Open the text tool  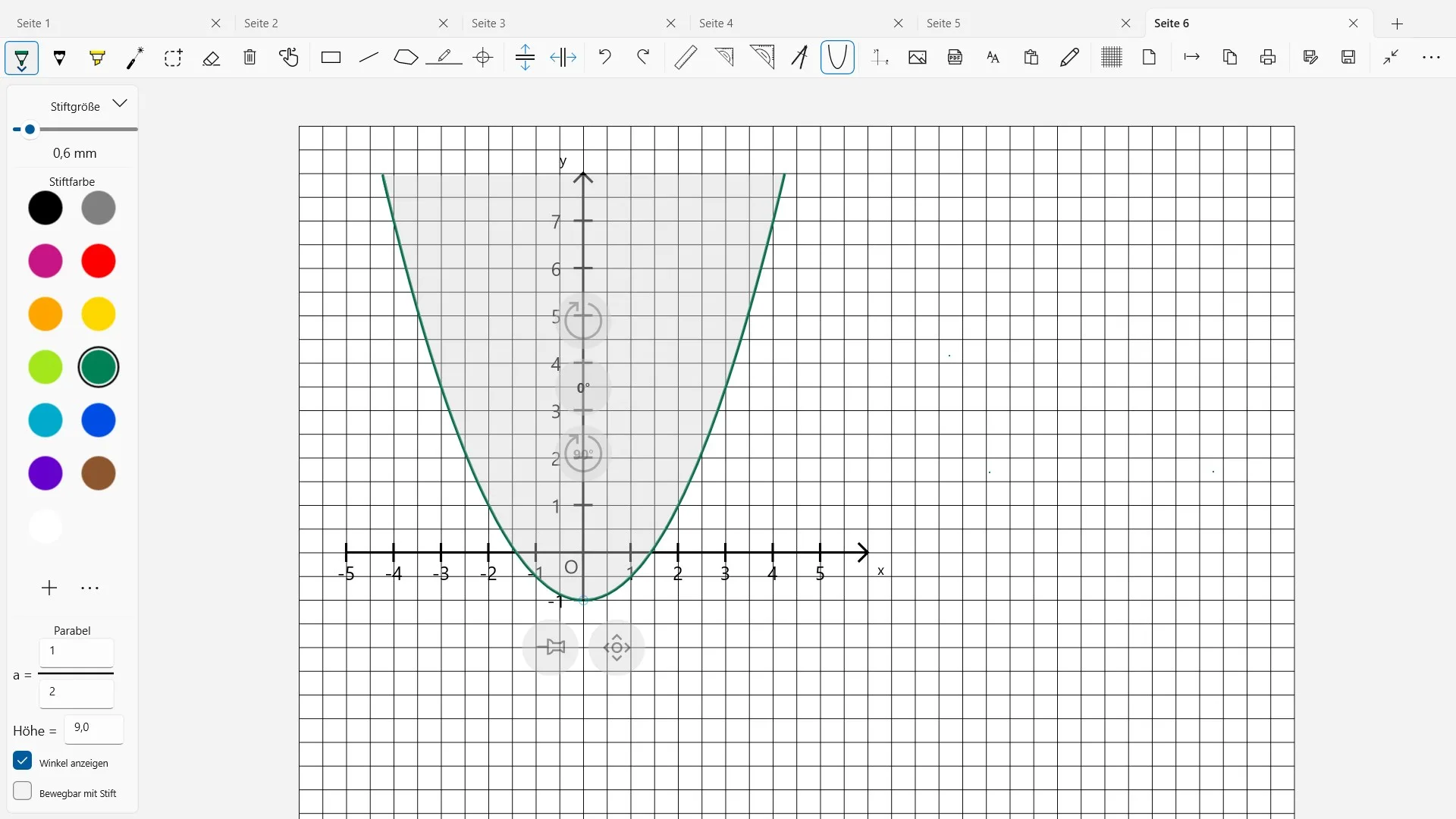pyautogui.click(x=993, y=58)
